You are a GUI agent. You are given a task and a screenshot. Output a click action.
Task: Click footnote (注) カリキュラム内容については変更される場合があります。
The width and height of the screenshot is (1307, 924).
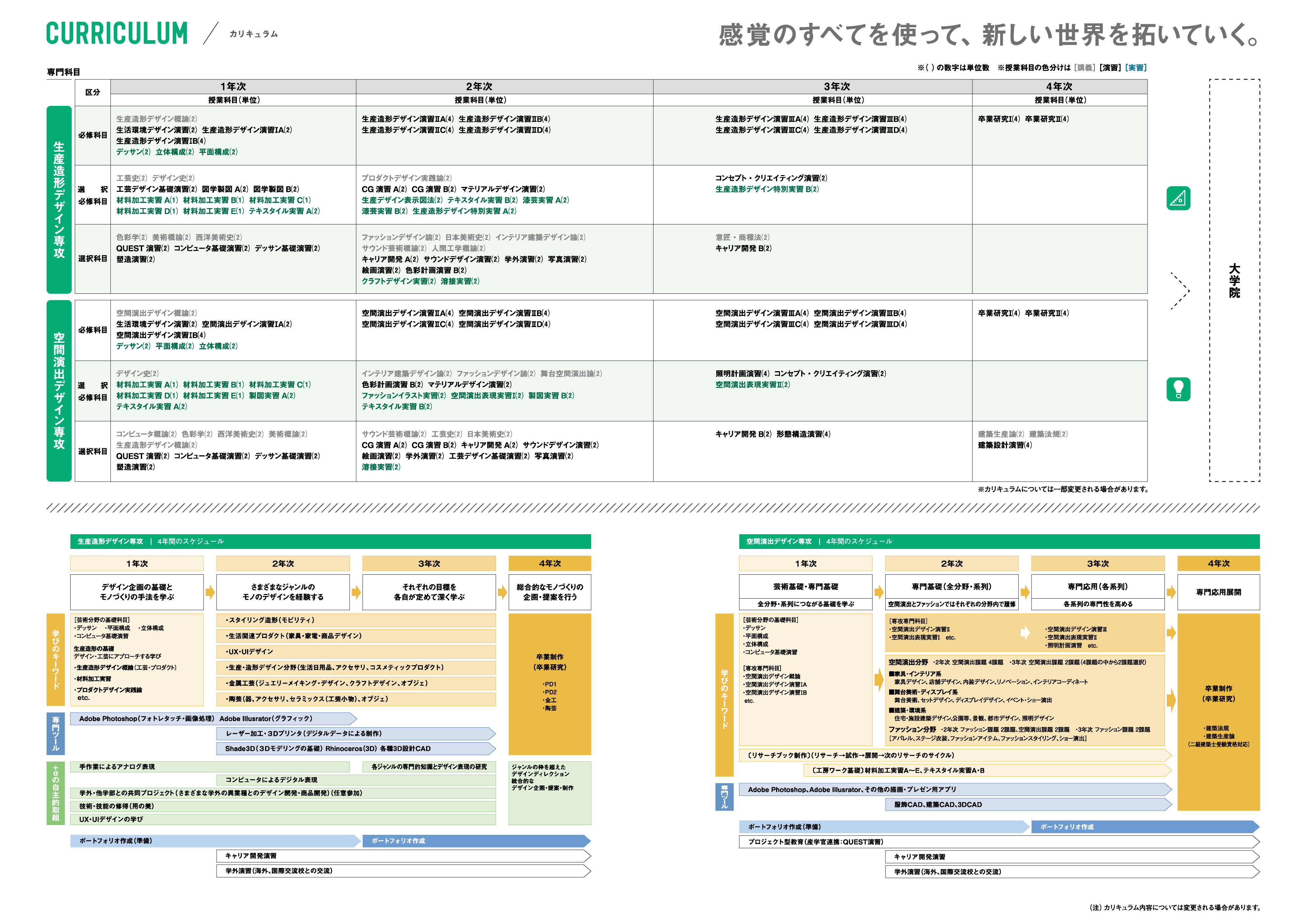1175,907
